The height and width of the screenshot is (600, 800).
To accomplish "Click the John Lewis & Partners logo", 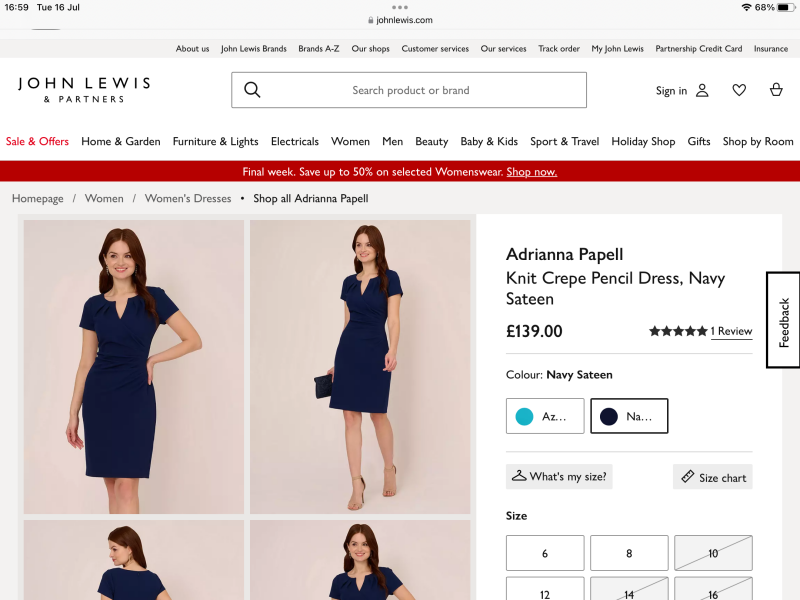I will [x=84, y=91].
